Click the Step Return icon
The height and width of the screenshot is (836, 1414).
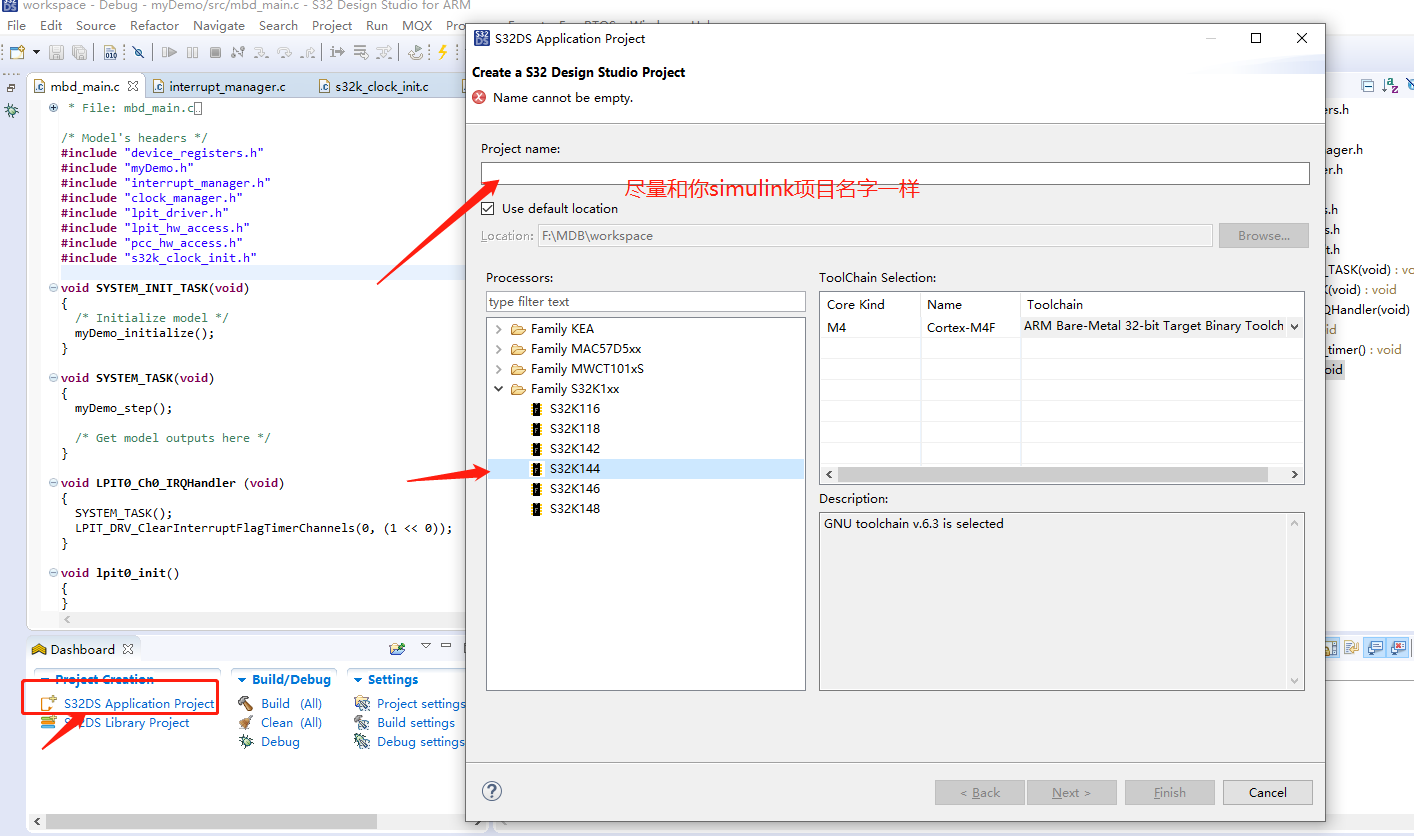click(x=308, y=52)
